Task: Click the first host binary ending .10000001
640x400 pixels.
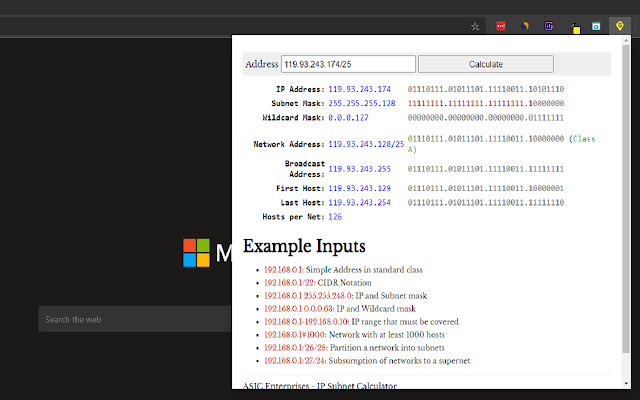Action: click(x=486, y=188)
